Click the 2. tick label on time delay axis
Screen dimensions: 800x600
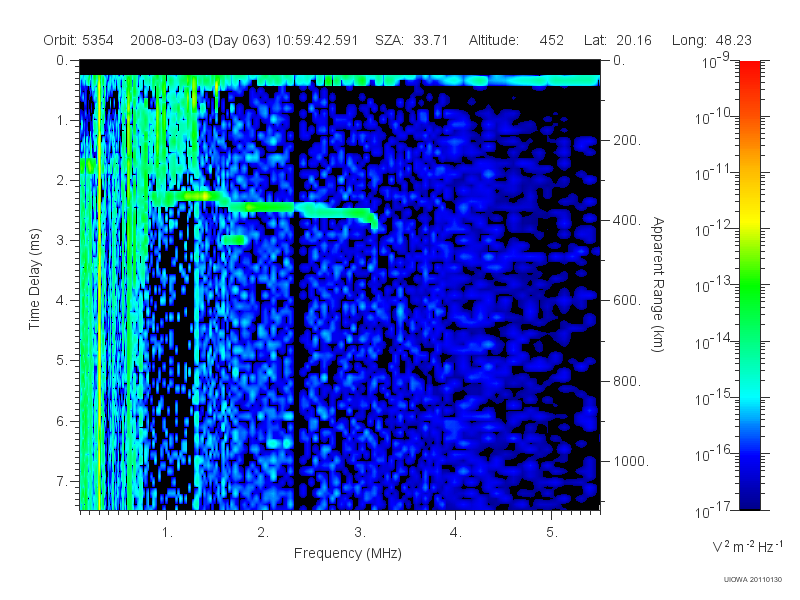[x=62, y=181]
